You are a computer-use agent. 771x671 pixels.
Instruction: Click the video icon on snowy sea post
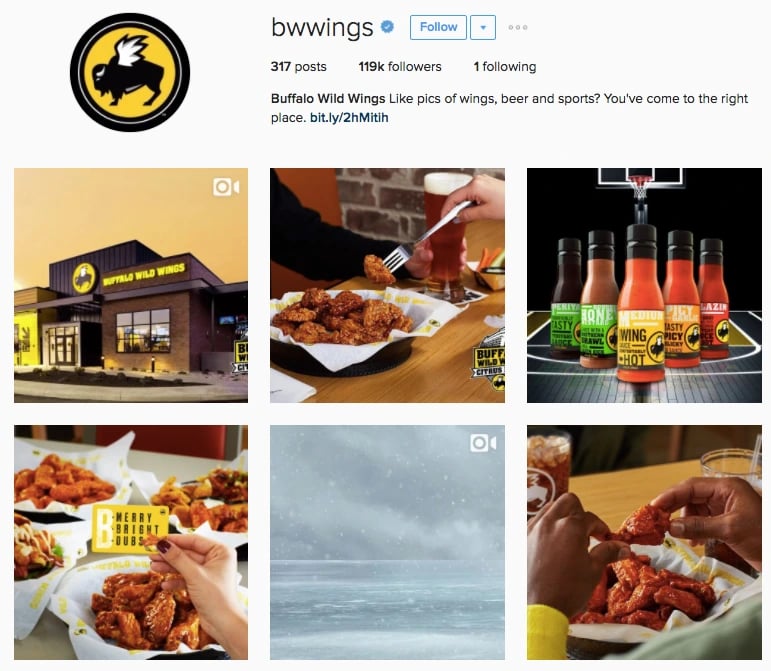coord(483,443)
